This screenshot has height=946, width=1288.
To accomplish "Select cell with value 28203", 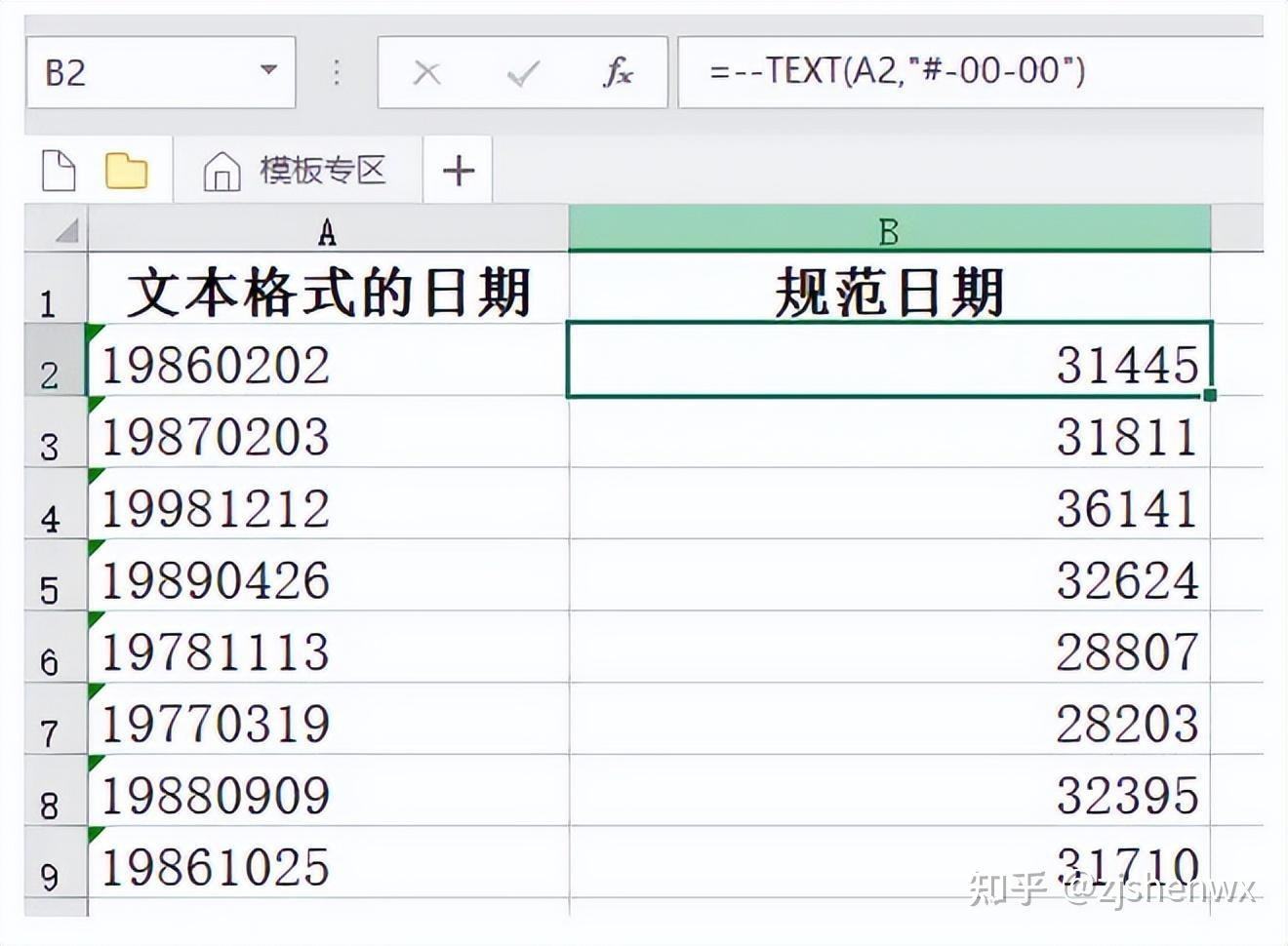I will point(889,719).
